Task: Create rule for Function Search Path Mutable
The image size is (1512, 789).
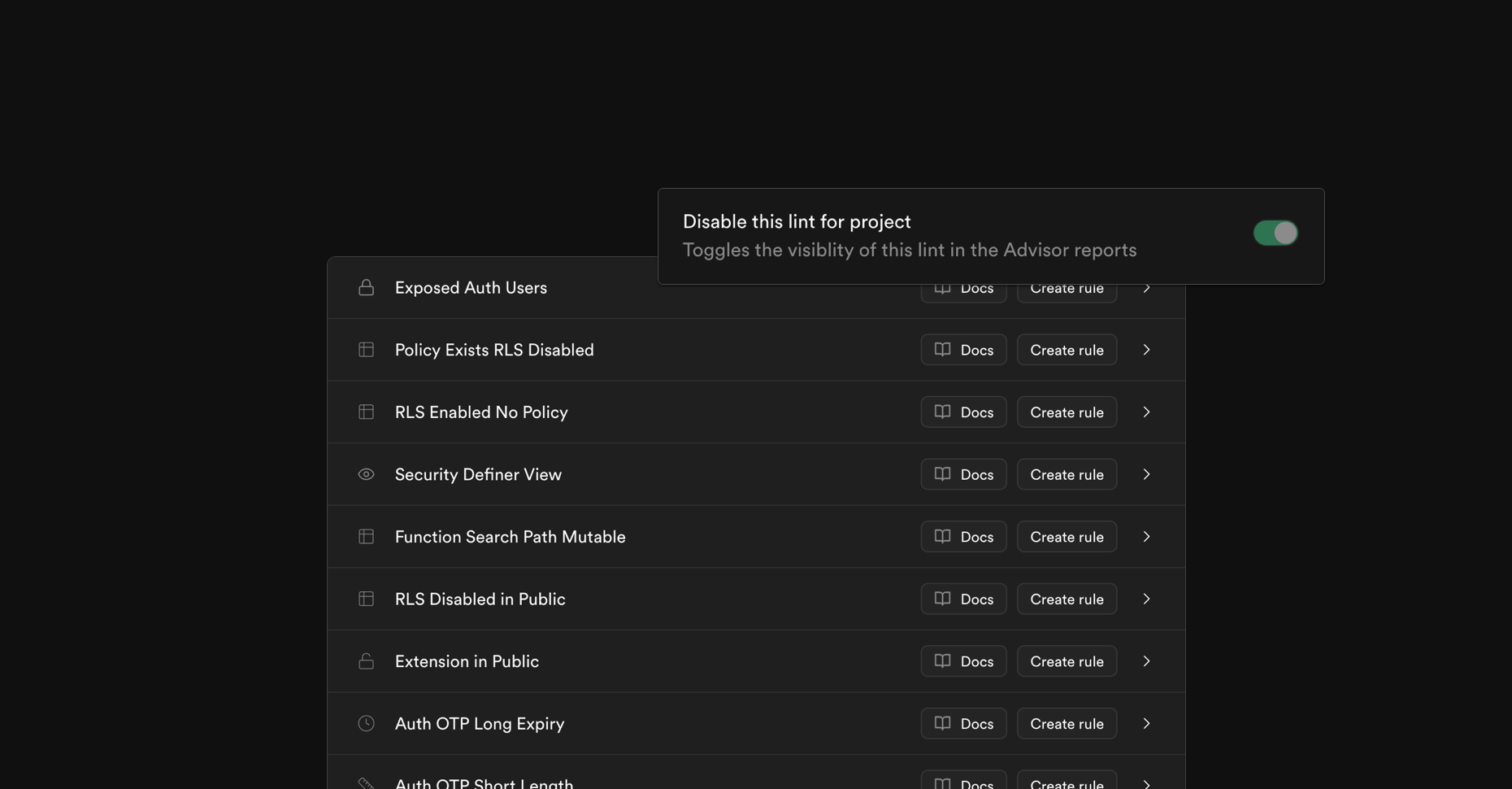Action: point(1067,537)
